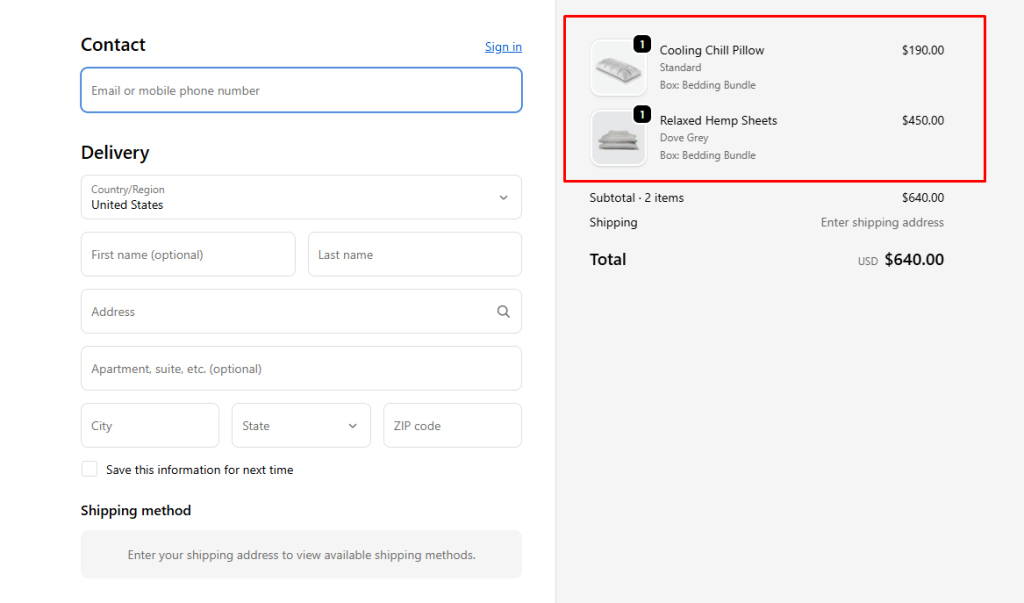Click the Relaxed Hemp Sheets thumbnail image
Viewport: 1024px width, 603px height.
tap(617, 139)
